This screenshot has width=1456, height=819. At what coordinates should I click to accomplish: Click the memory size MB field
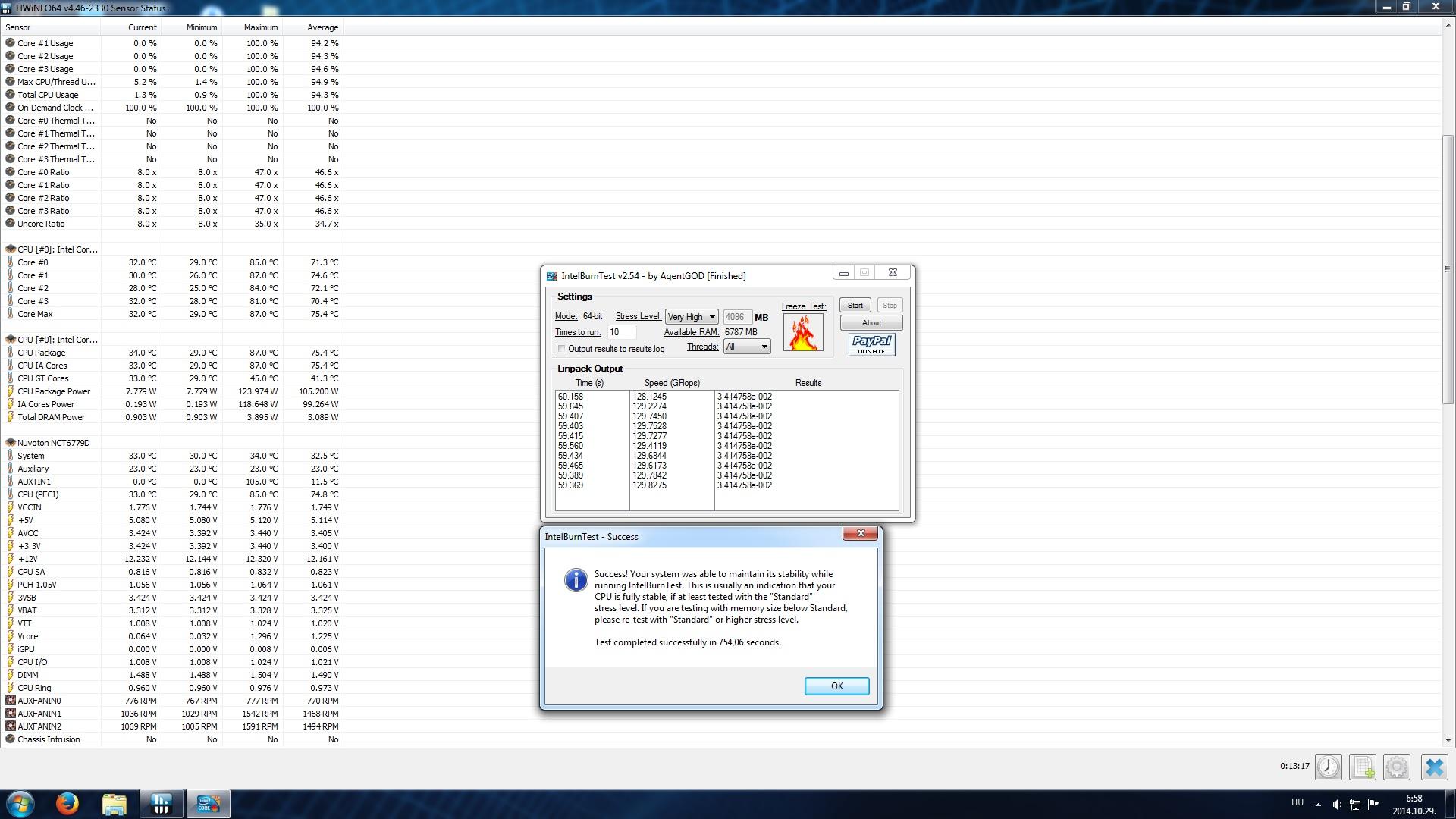(x=737, y=317)
